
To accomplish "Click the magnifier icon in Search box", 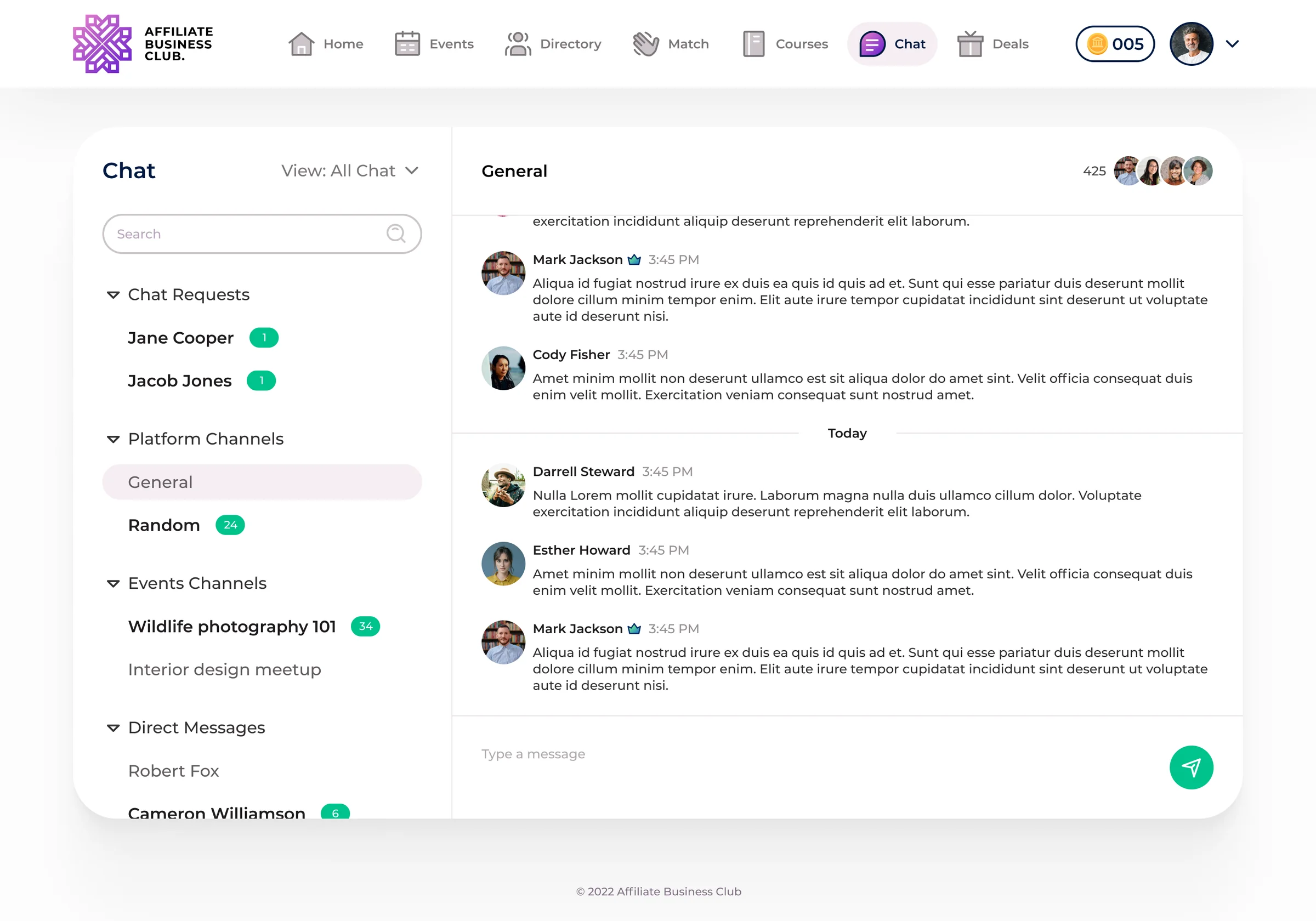I will point(395,233).
